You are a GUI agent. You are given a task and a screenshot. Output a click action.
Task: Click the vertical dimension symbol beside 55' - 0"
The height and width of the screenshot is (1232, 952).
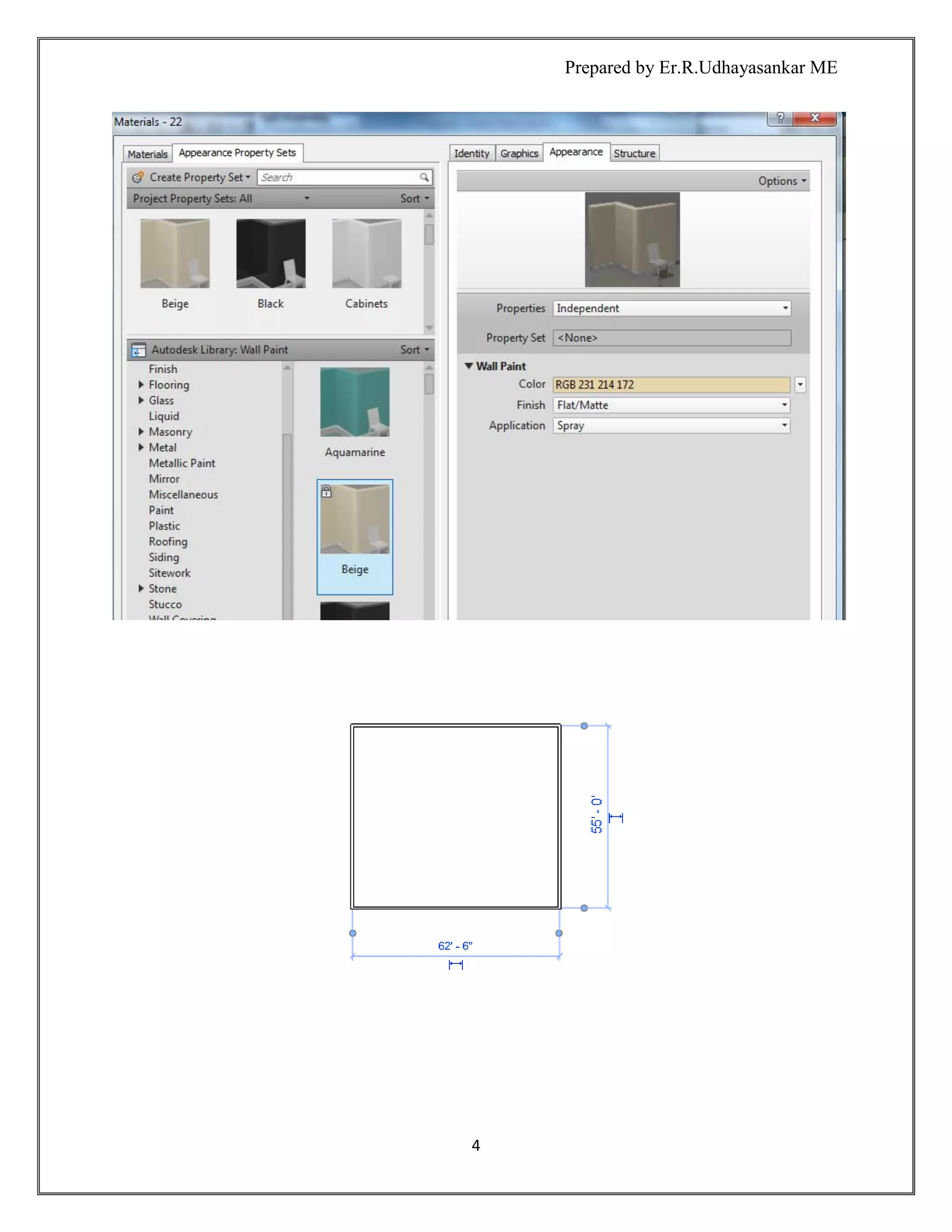point(616,818)
